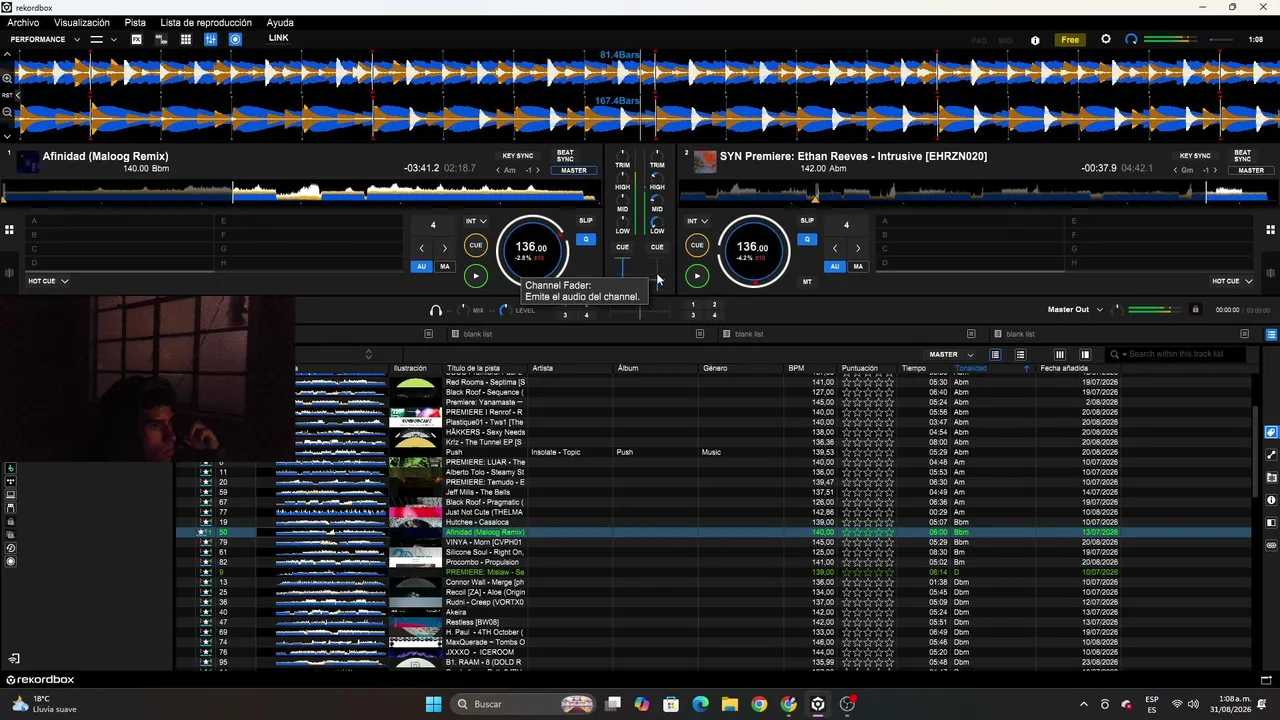Click the Free plan button
This screenshot has height=720, width=1280.
[1070, 40]
